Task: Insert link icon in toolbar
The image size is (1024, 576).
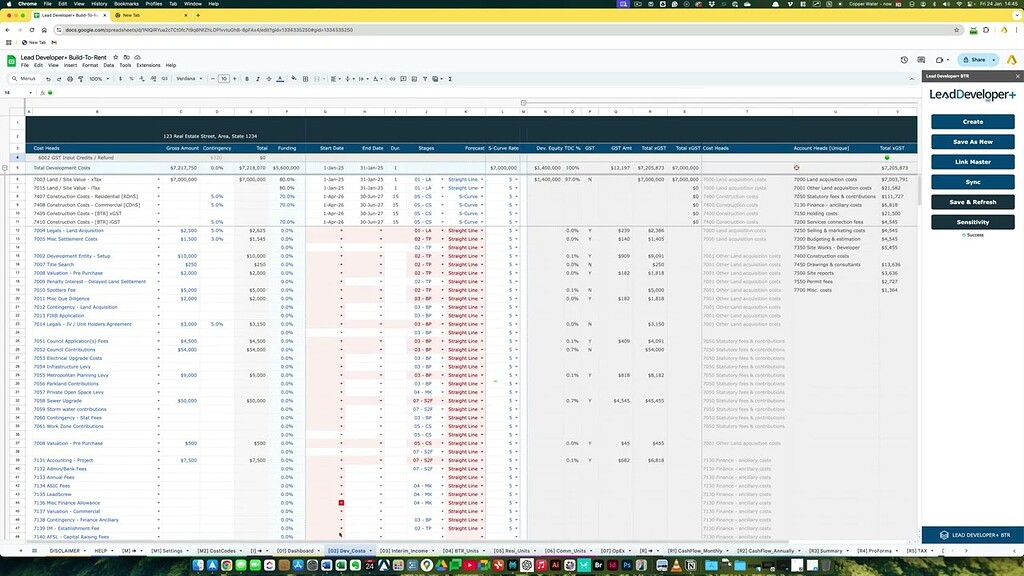Action: click(392, 79)
